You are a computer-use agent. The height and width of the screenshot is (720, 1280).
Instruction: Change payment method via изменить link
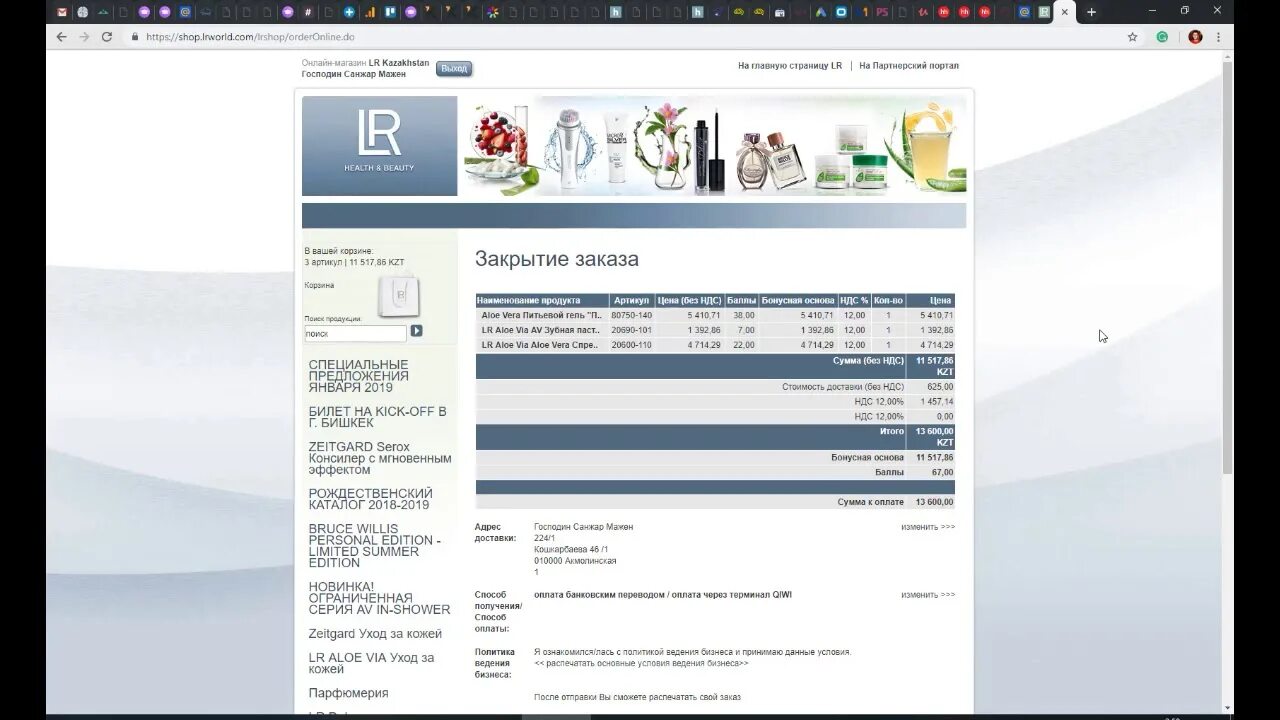(928, 595)
